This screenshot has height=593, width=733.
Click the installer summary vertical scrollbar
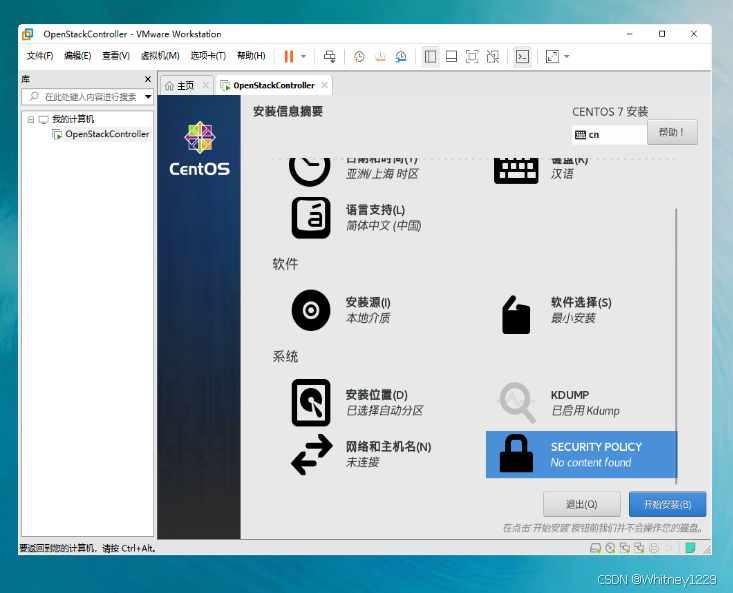(x=676, y=346)
